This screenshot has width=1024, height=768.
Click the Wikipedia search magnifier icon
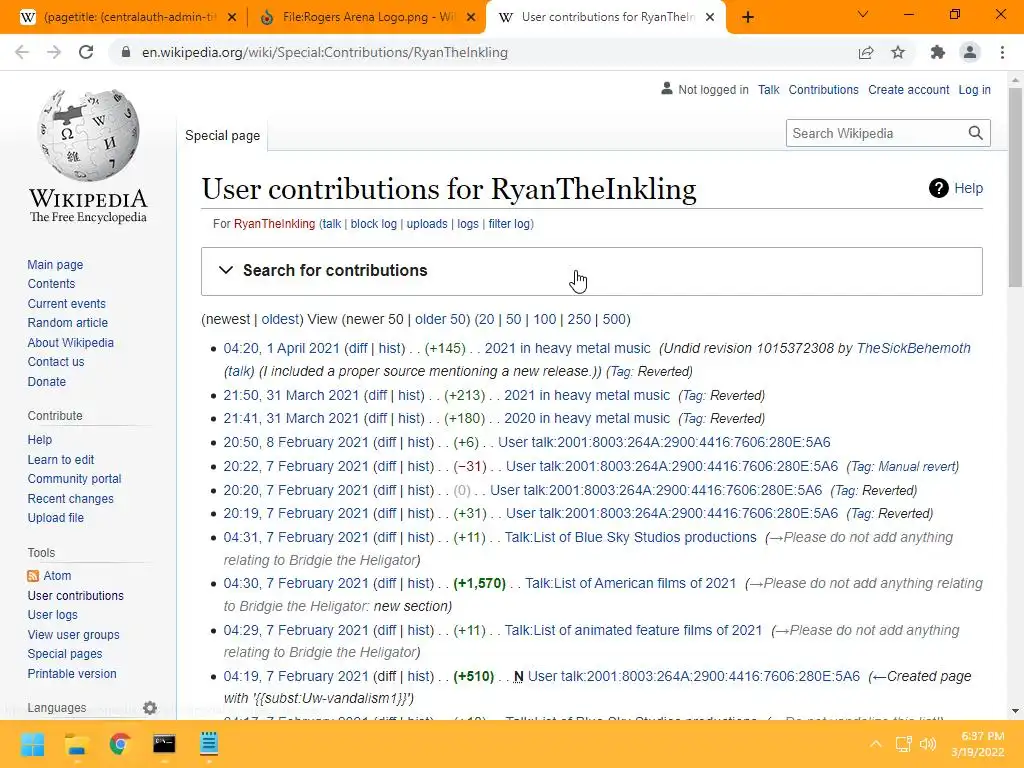click(976, 133)
